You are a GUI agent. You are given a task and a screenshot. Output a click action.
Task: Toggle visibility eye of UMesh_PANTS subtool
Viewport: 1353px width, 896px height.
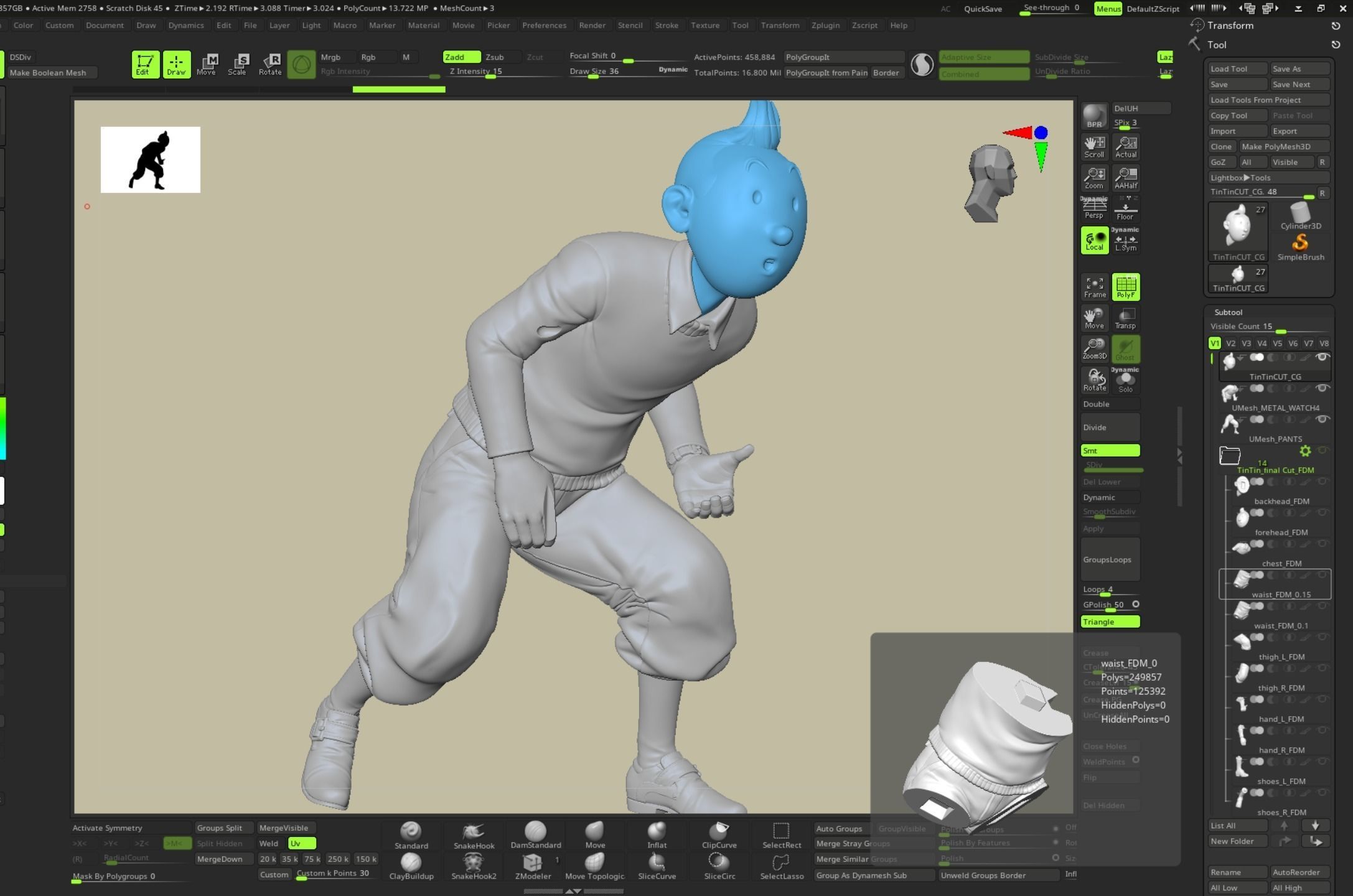coord(1323,419)
